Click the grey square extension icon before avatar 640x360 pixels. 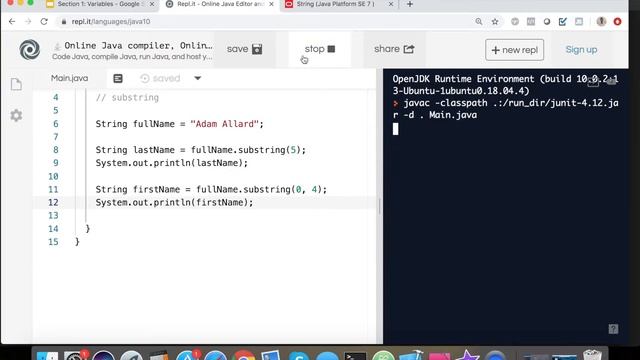(579, 22)
